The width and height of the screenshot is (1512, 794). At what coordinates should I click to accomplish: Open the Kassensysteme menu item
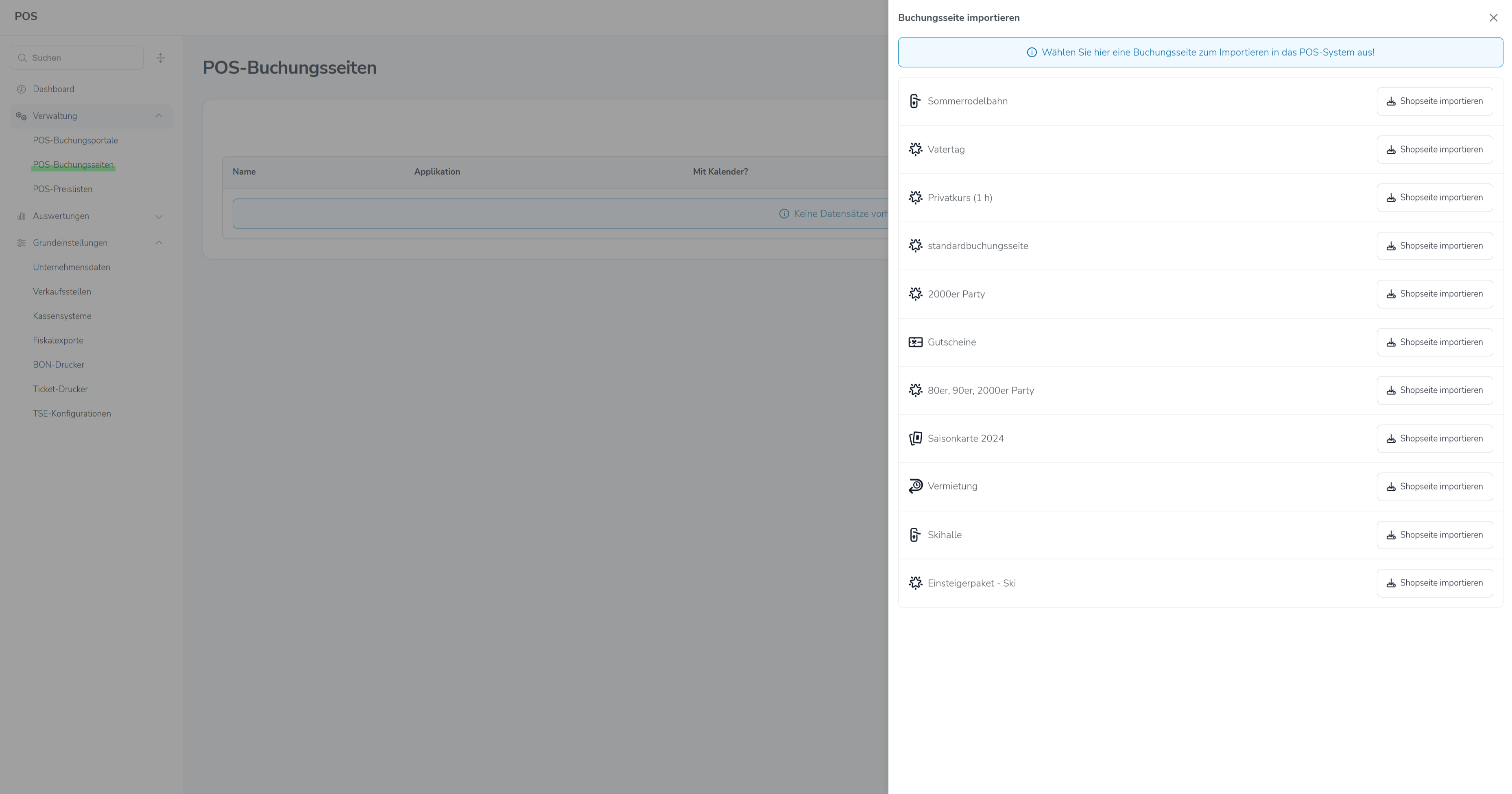(62, 316)
